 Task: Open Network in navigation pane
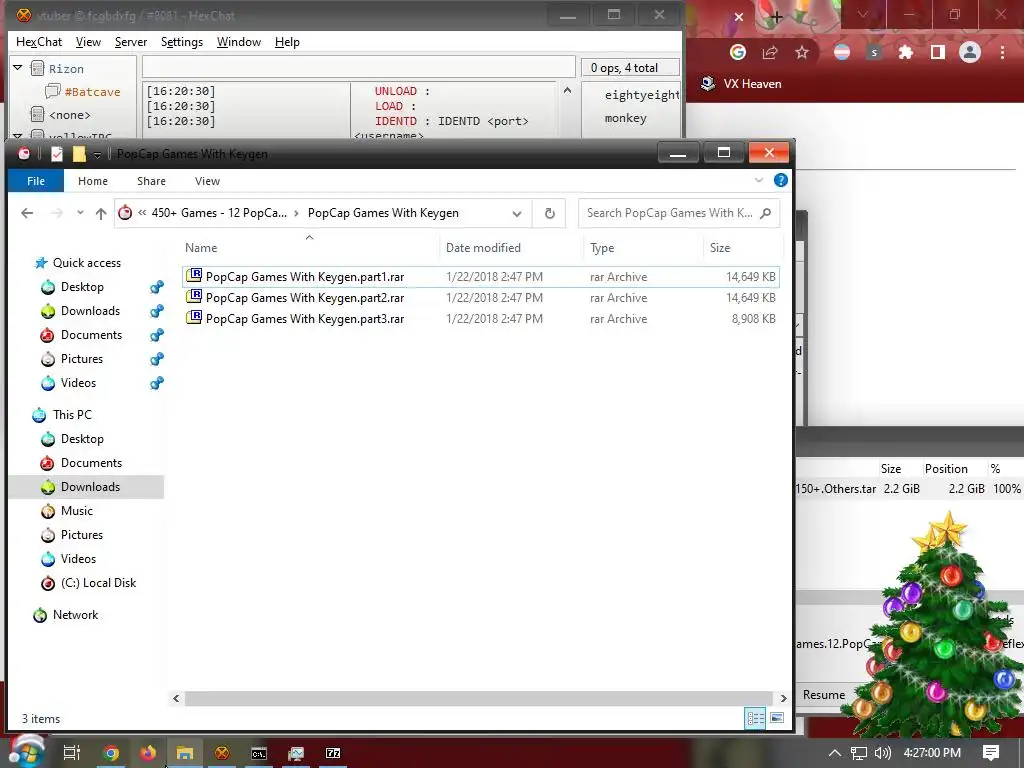[x=75, y=615]
